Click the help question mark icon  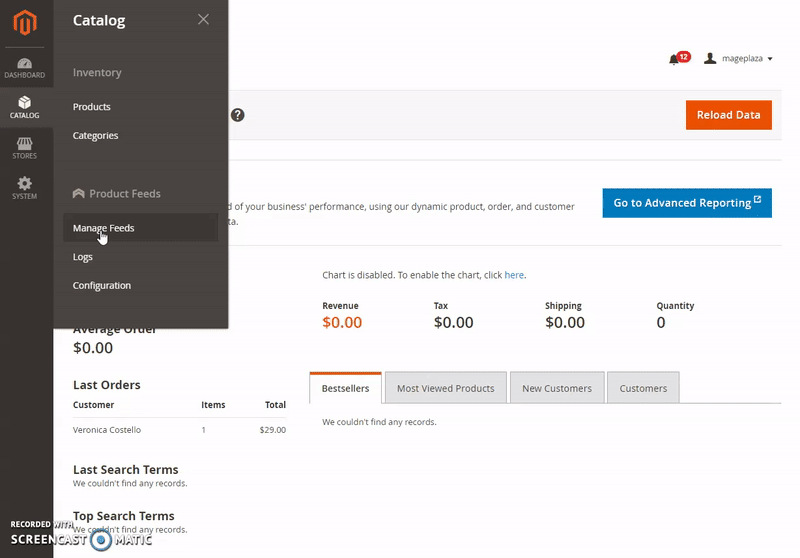237,115
